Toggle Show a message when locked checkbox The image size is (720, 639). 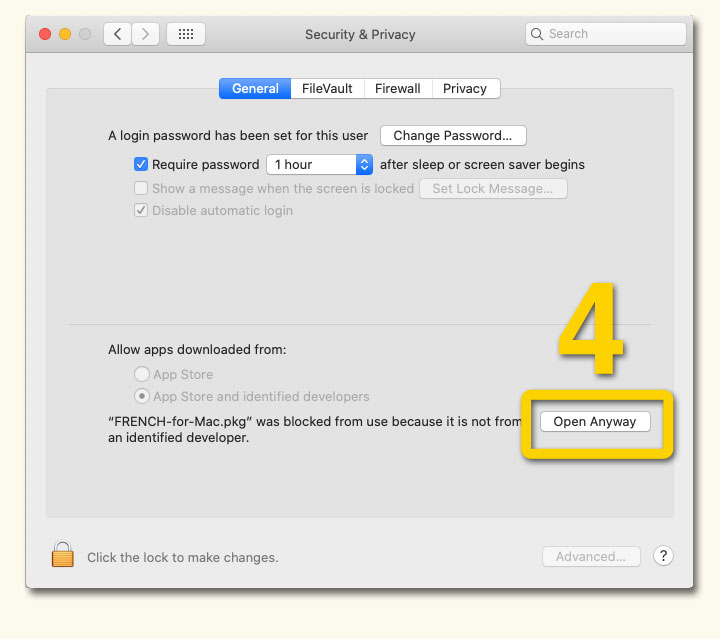point(141,188)
